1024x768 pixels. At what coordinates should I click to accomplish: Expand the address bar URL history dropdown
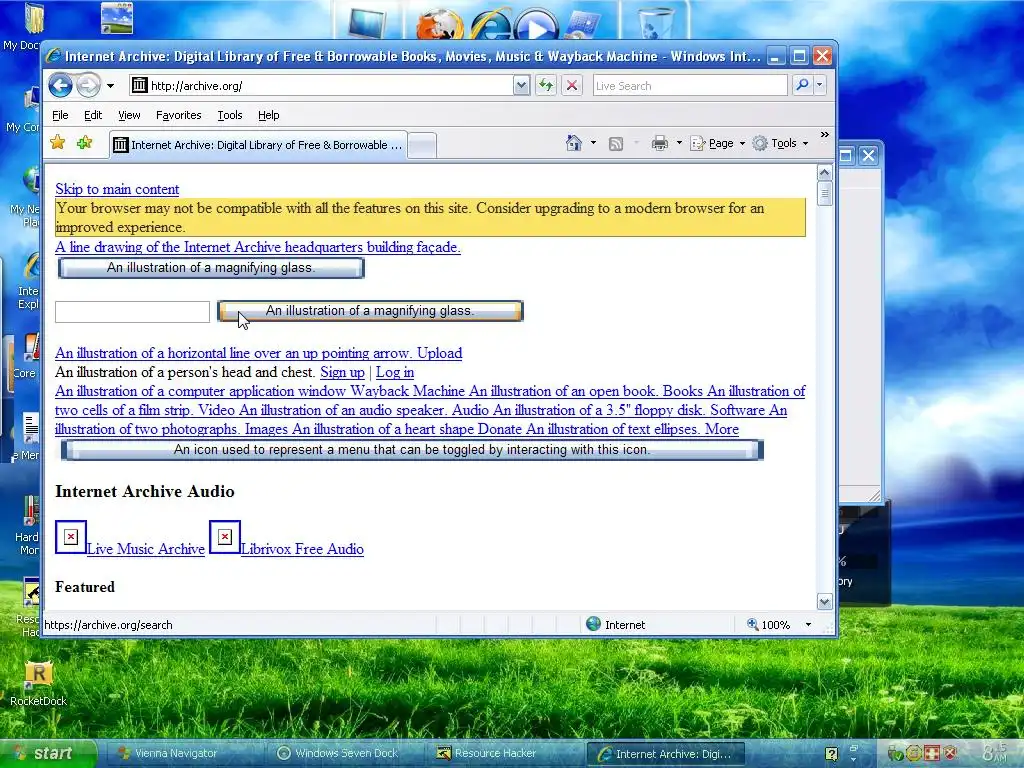521,86
